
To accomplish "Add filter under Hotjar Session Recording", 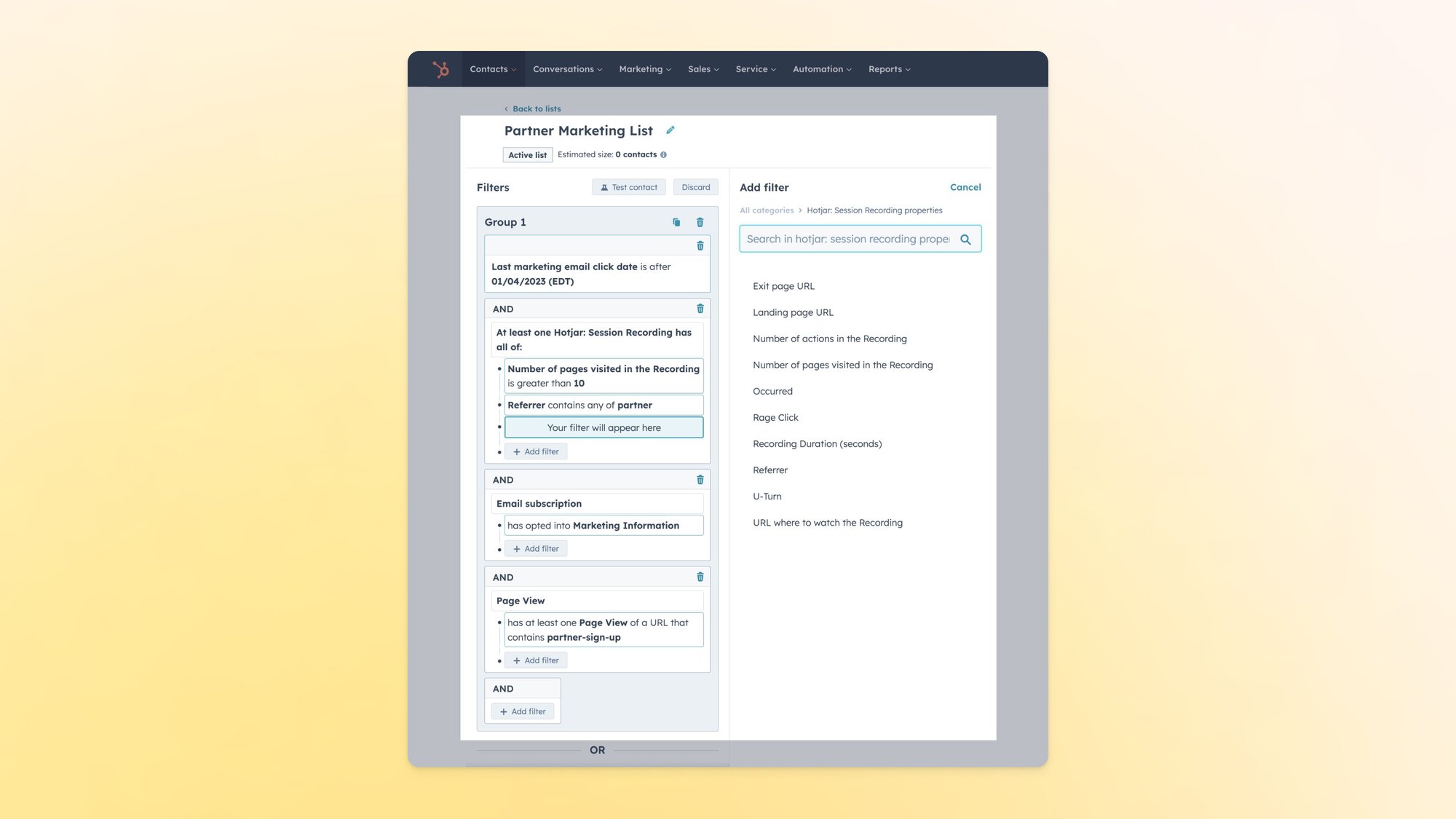I will (536, 452).
